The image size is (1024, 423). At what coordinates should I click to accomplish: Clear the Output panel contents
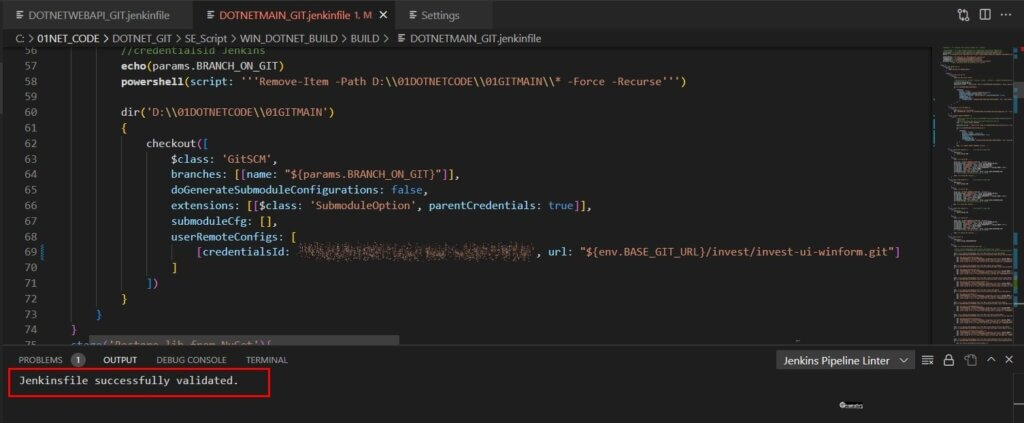click(927, 360)
